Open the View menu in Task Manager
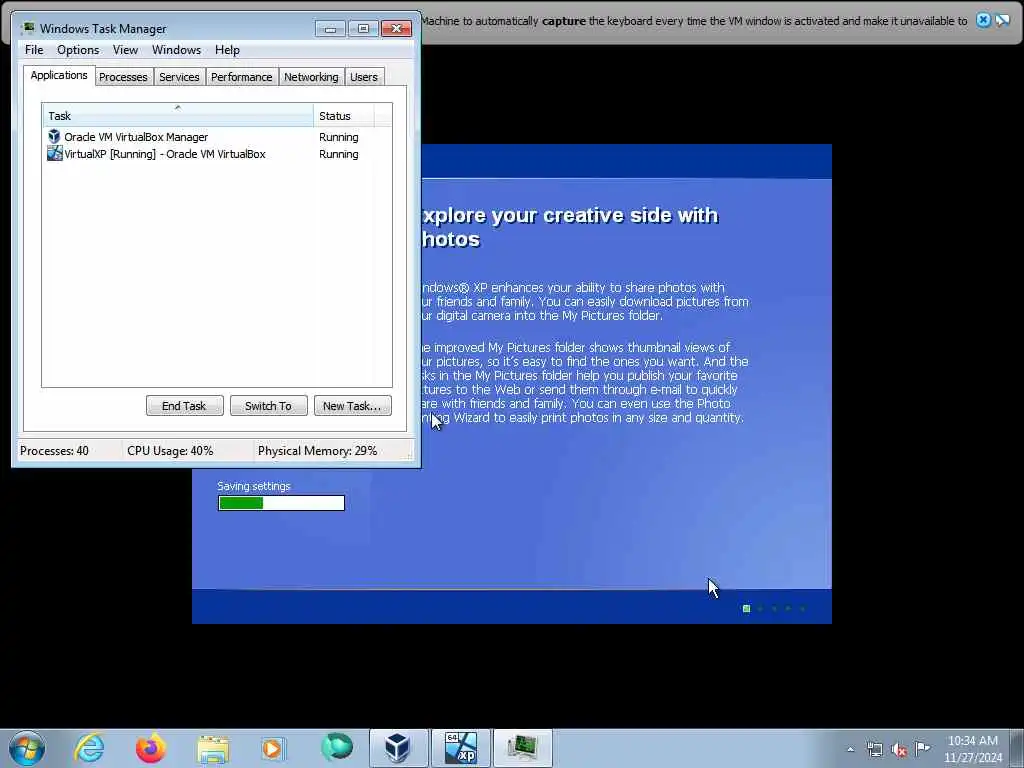The width and height of the screenshot is (1024, 768). coord(125,50)
